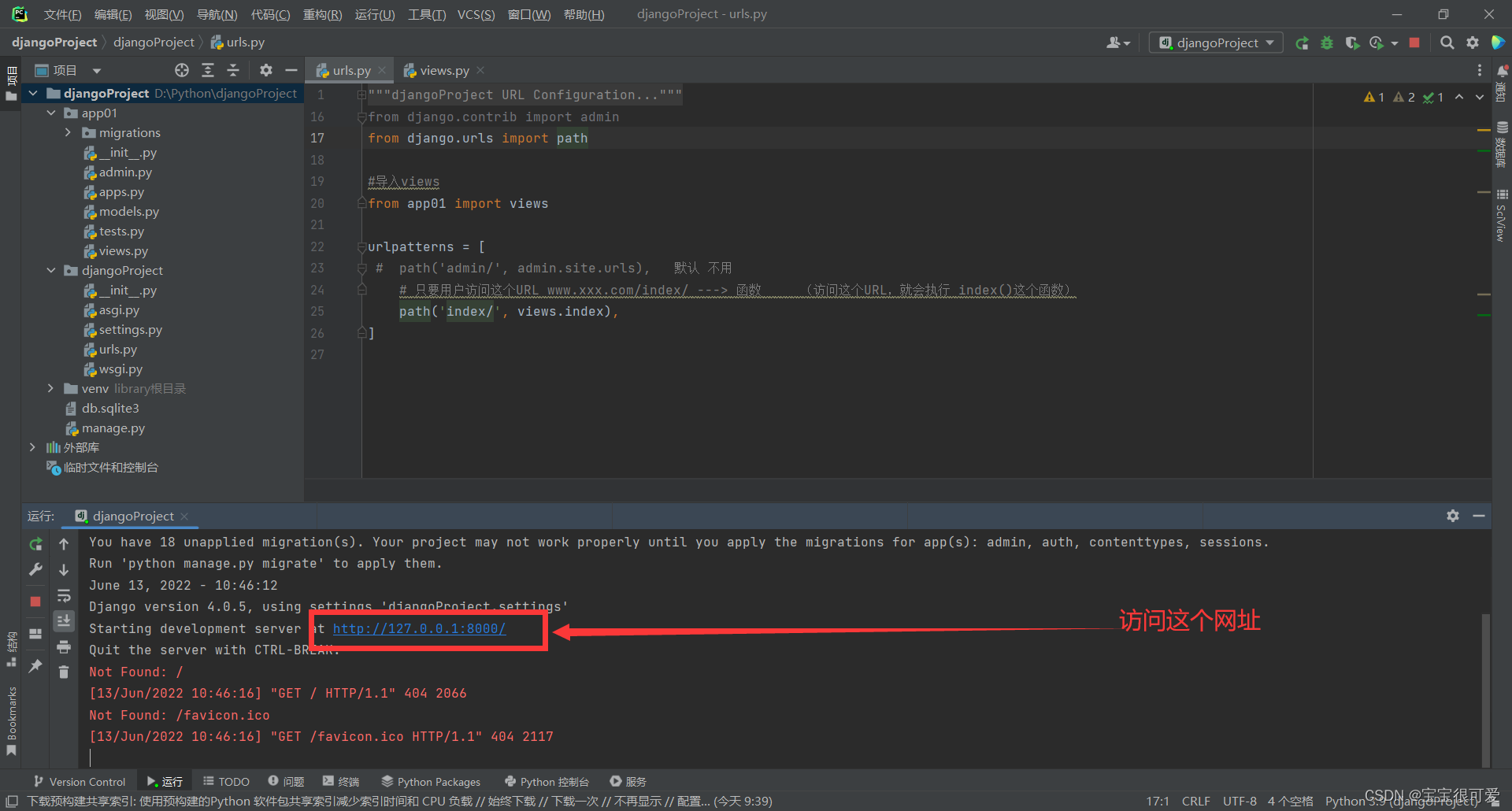Image resolution: width=1512 pixels, height=811 pixels.
Task: Open settings.py in project tree
Action: point(130,329)
